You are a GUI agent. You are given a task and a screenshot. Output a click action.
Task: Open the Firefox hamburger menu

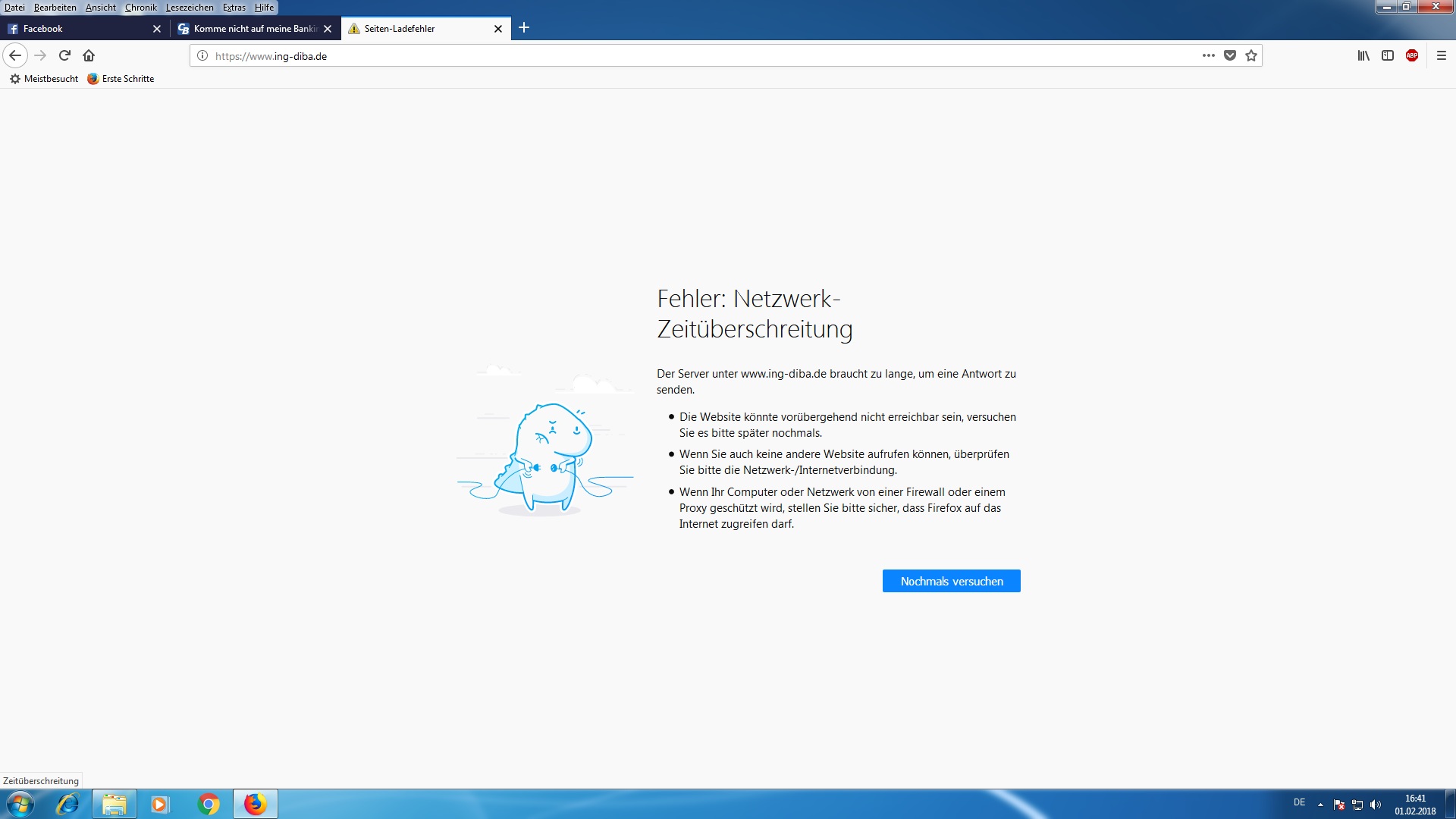[x=1441, y=55]
